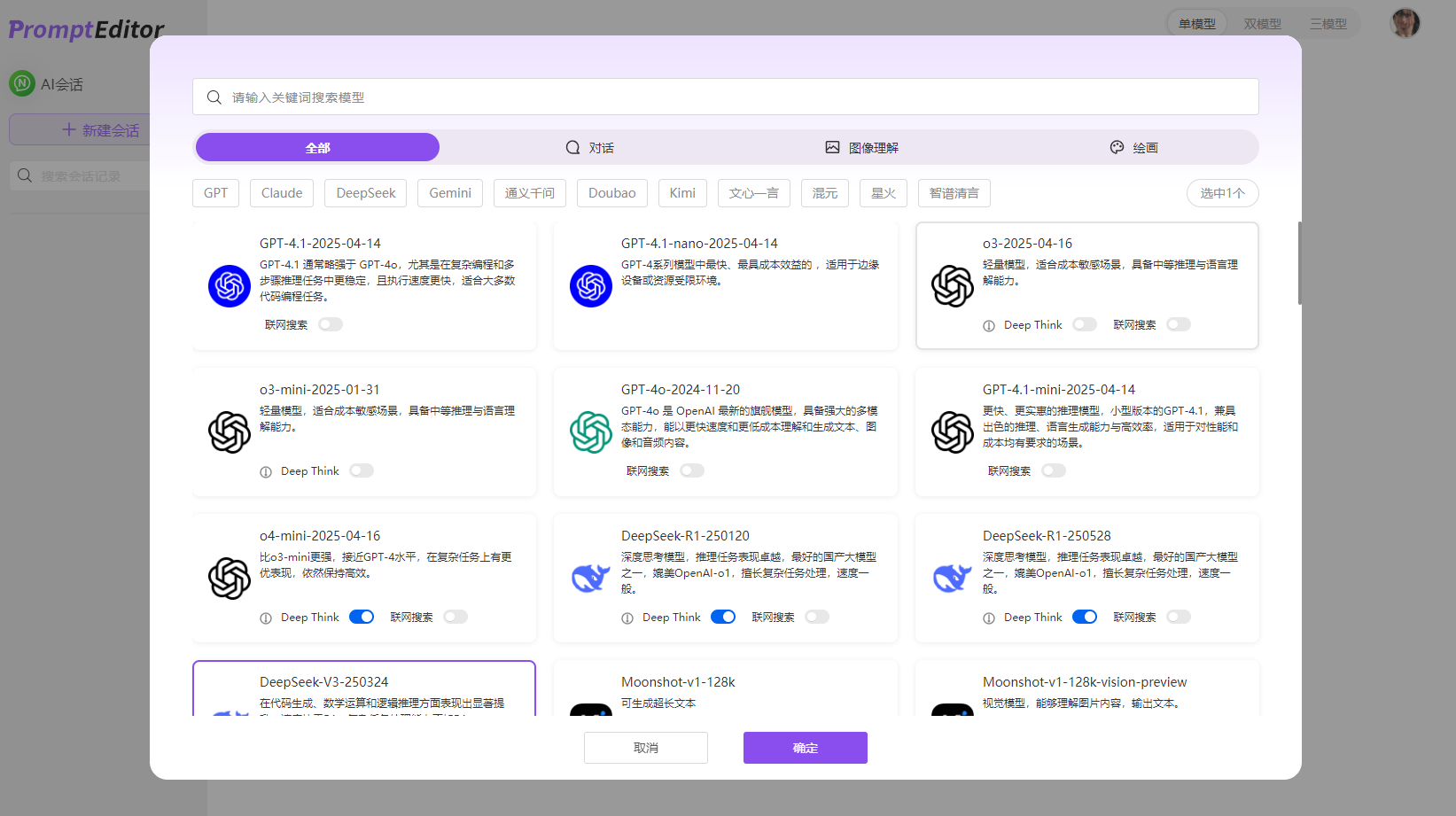Viewport: 1456px width, 816px height.
Task: Click the GPT-4o-2024-11-20 green OpenAI logo
Action: [x=591, y=432]
